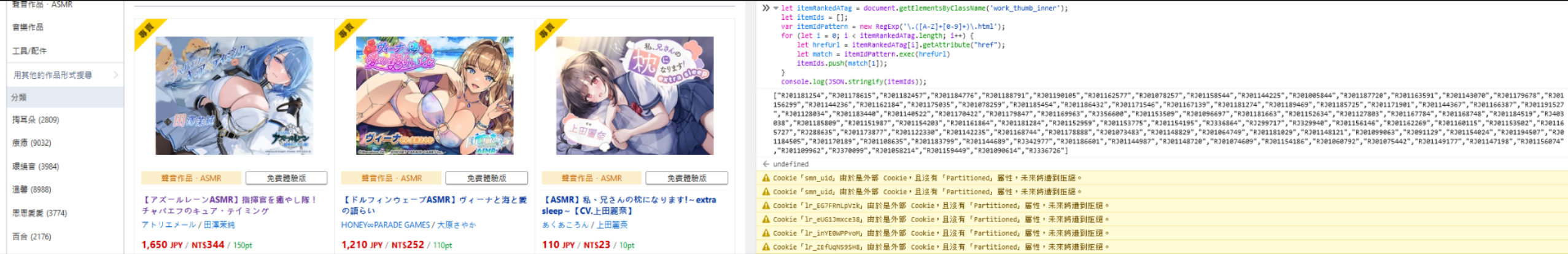
Task: Click the lr_eUG1Jmxce38 cookie warning message
Action: coord(941,220)
